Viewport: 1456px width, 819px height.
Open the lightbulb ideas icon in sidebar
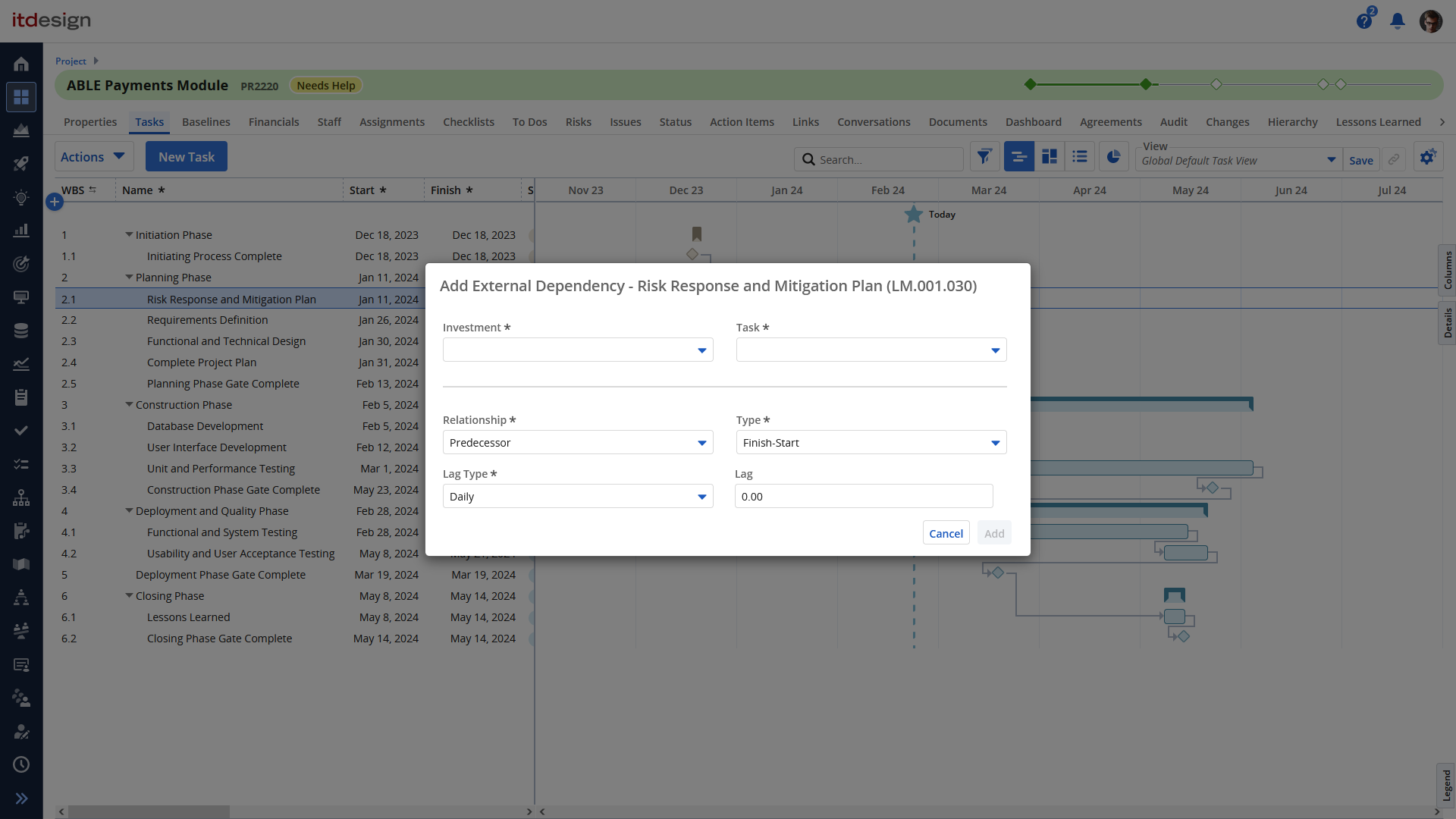[x=21, y=197]
